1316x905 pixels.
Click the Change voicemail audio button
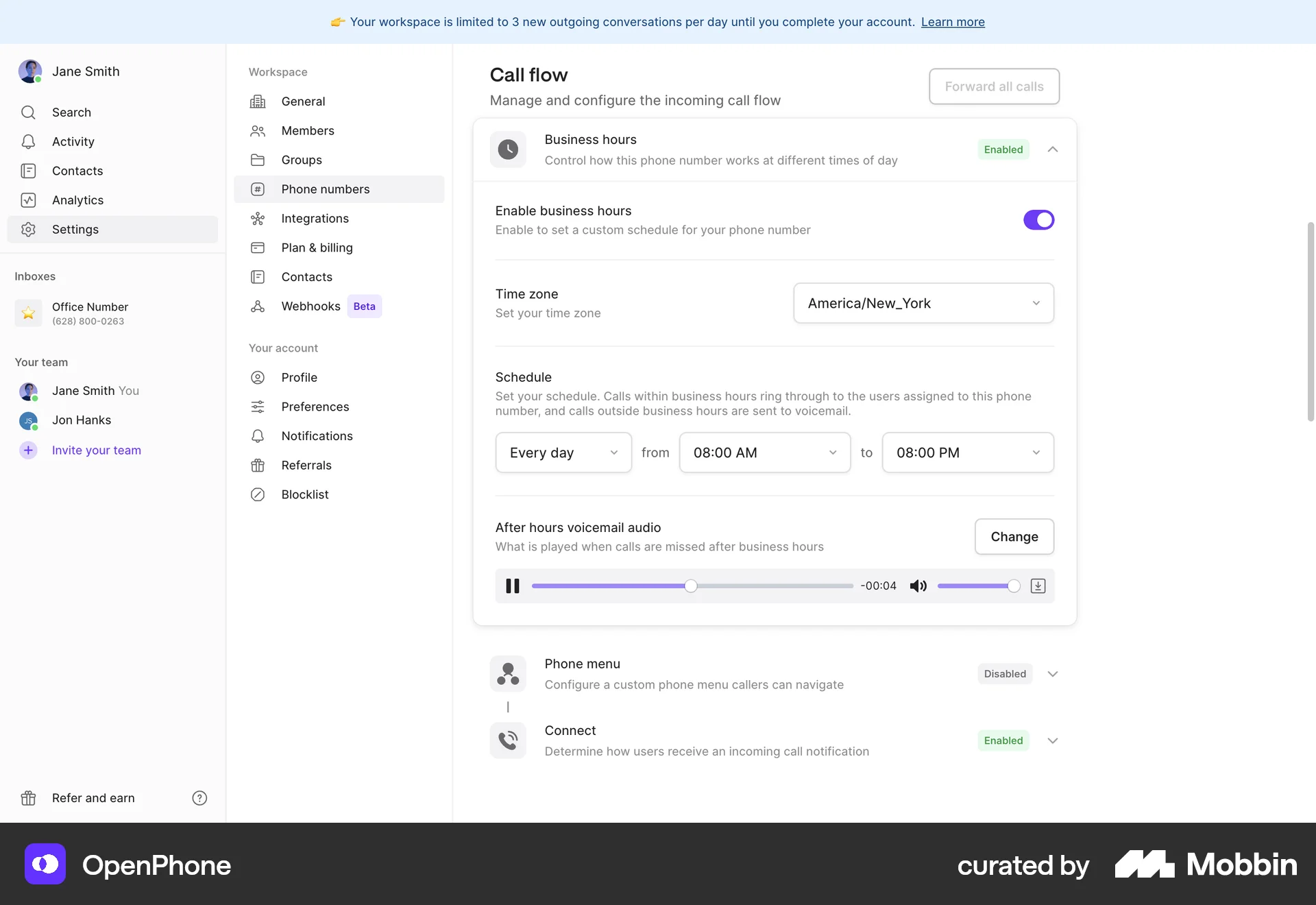[x=1014, y=537]
